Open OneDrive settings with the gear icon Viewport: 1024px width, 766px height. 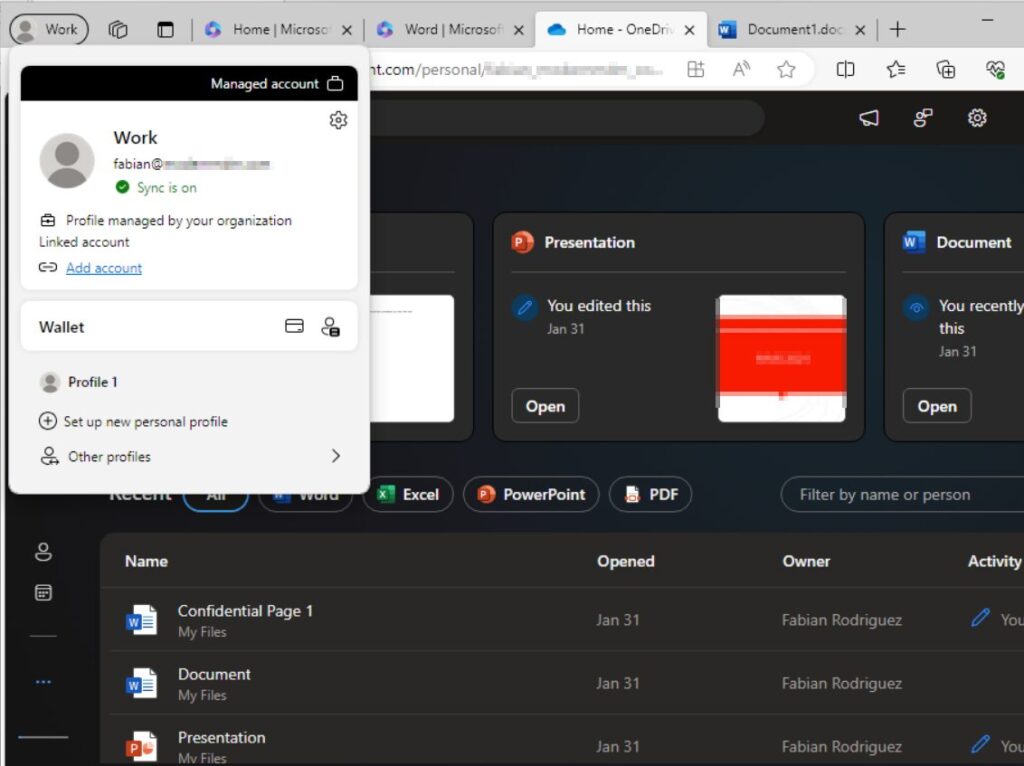click(976, 117)
